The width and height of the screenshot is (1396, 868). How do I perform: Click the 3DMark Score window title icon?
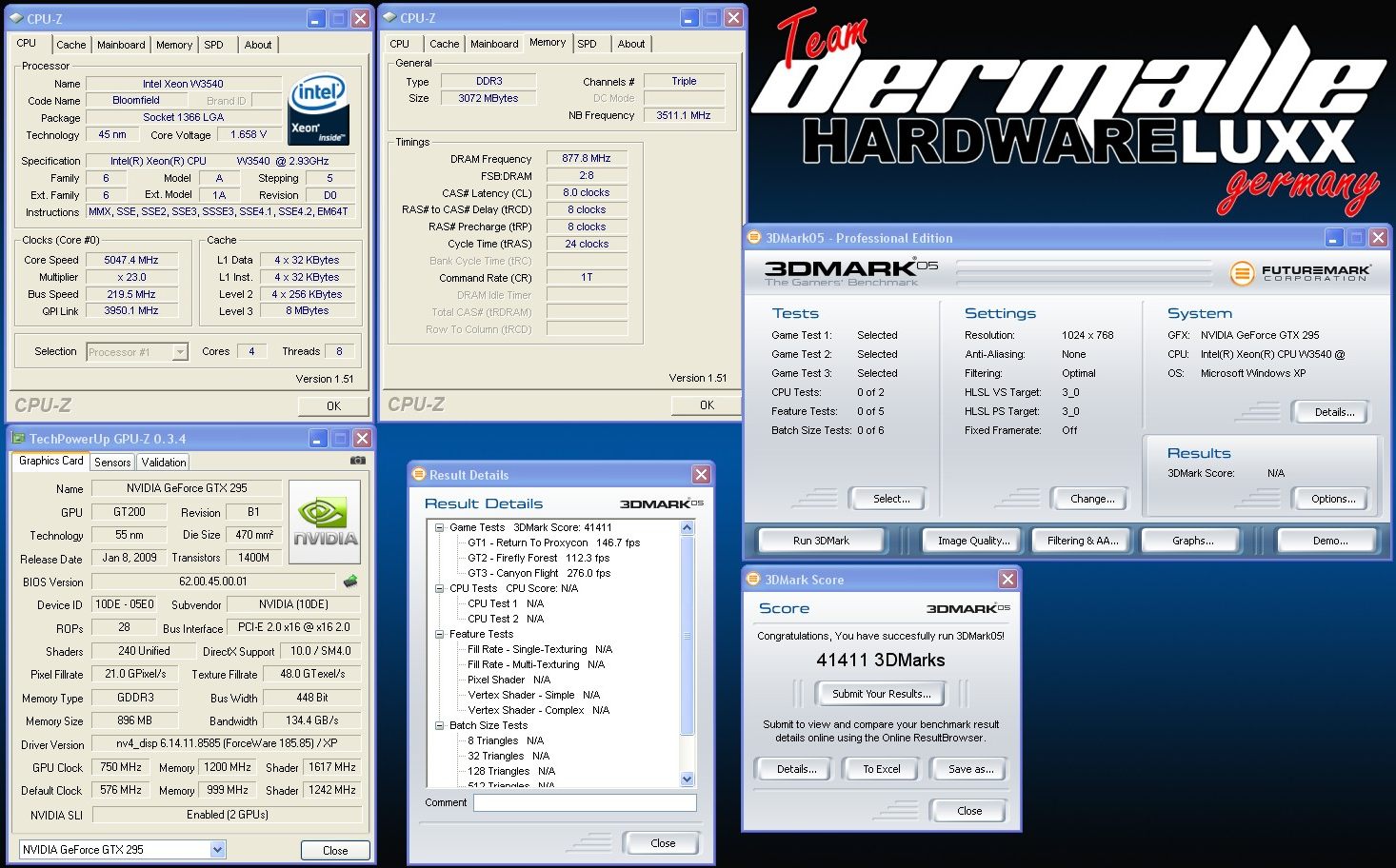pyautogui.click(x=753, y=579)
